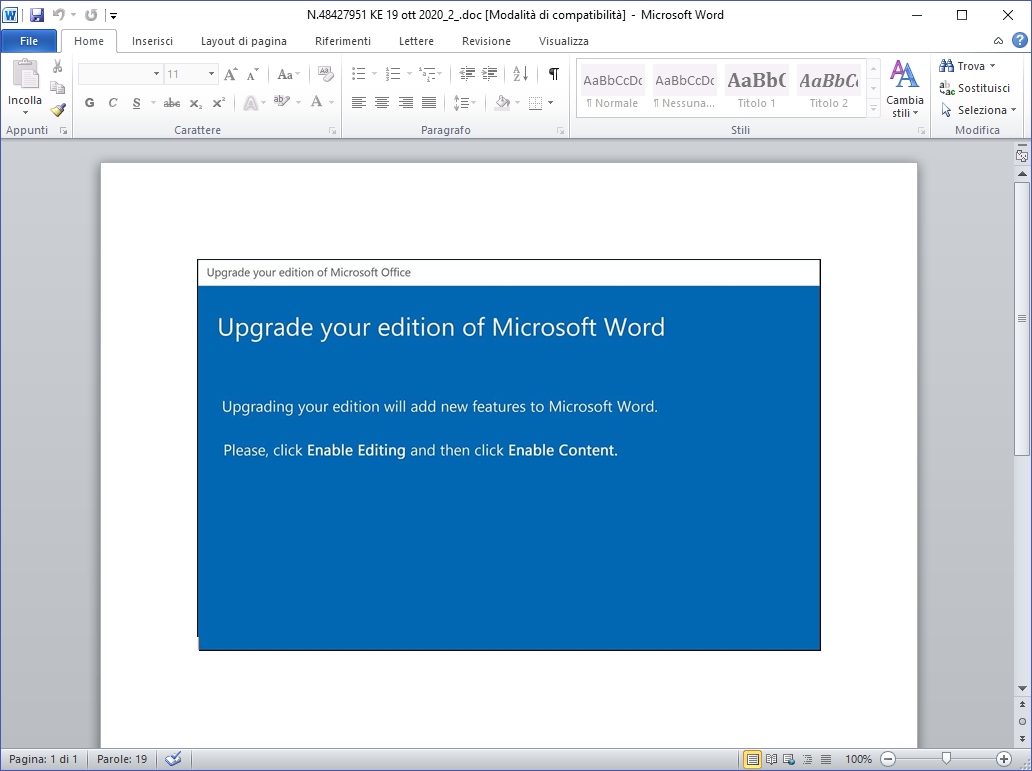Switch to the Inserisci tab
The height and width of the screenshot is (771, 1032).
(152, 41)
